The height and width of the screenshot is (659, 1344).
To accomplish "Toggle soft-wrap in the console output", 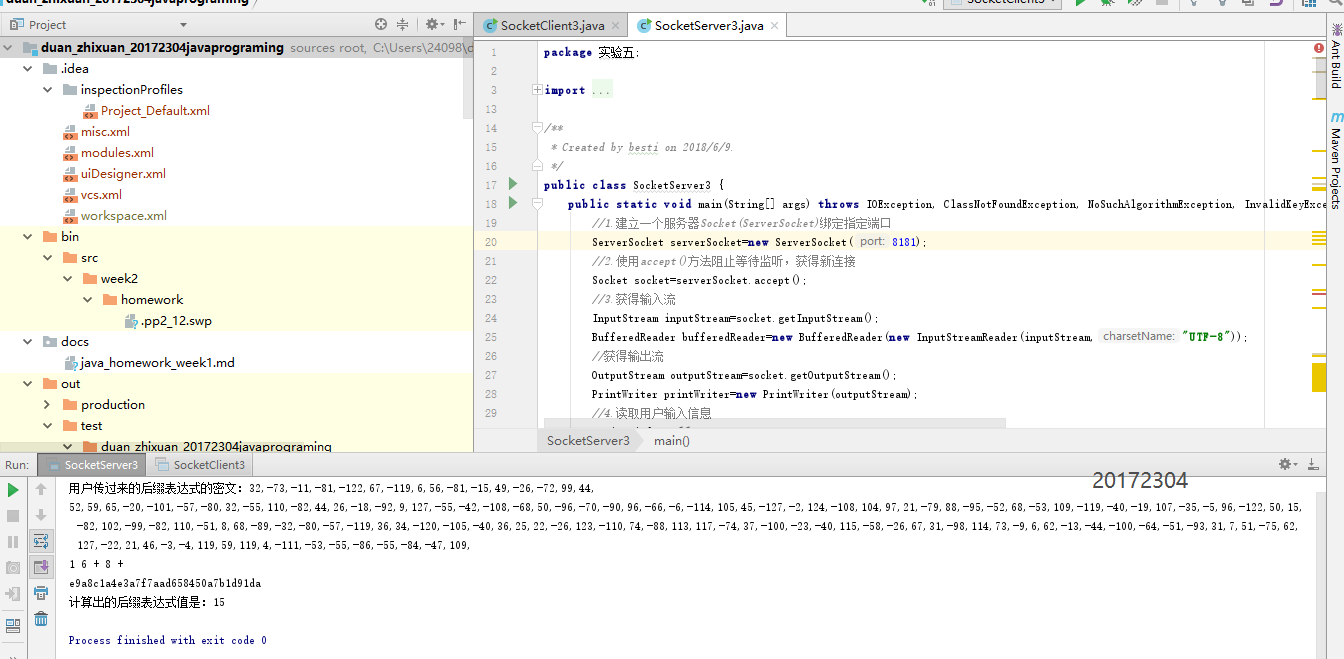I will (x=41, y=542).
